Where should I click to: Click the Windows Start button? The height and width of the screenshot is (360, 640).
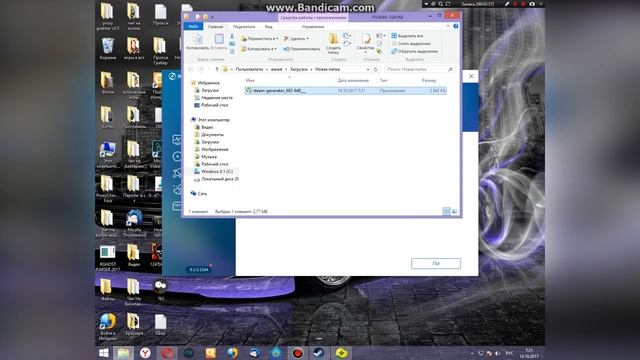pos(104,353)
